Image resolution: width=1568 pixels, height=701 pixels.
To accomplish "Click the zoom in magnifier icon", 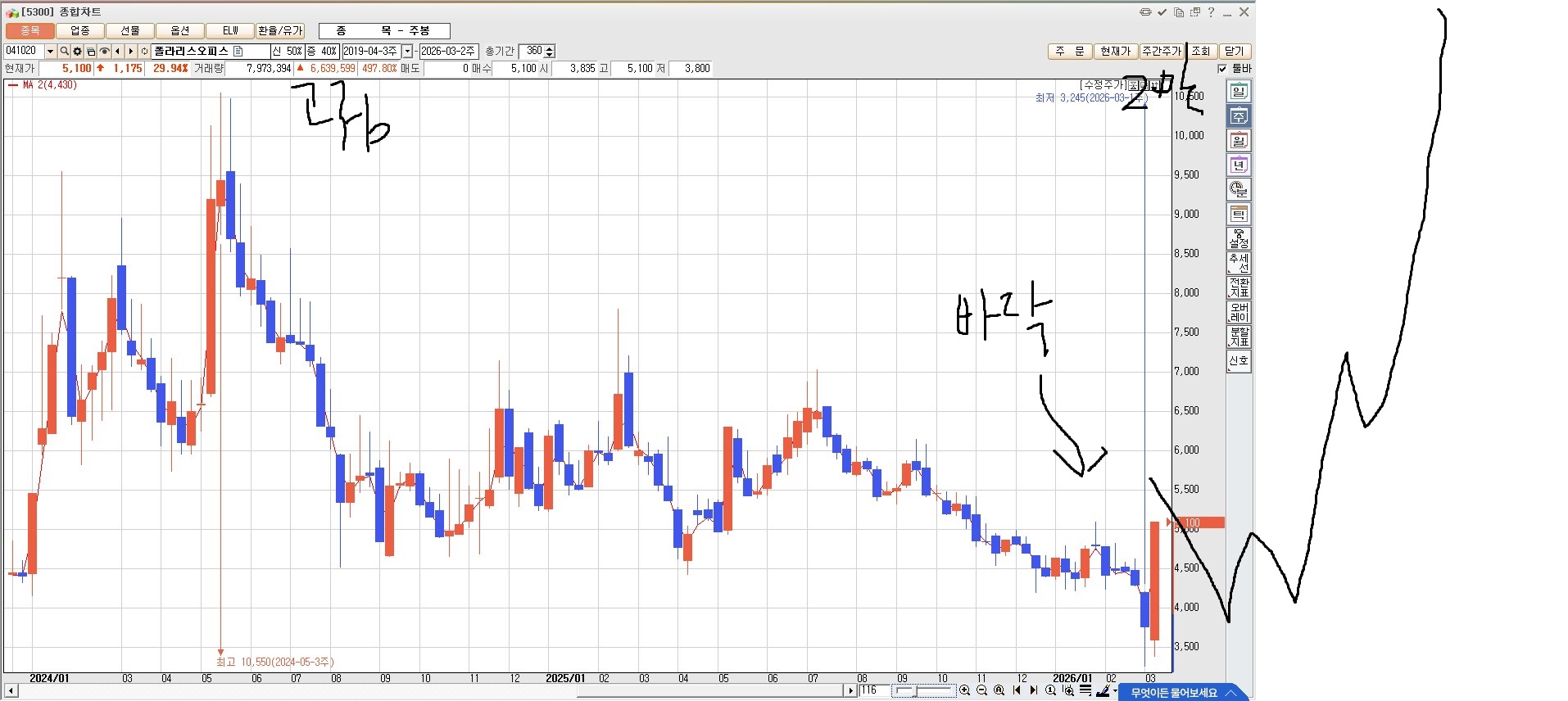I will pos(964,690).
